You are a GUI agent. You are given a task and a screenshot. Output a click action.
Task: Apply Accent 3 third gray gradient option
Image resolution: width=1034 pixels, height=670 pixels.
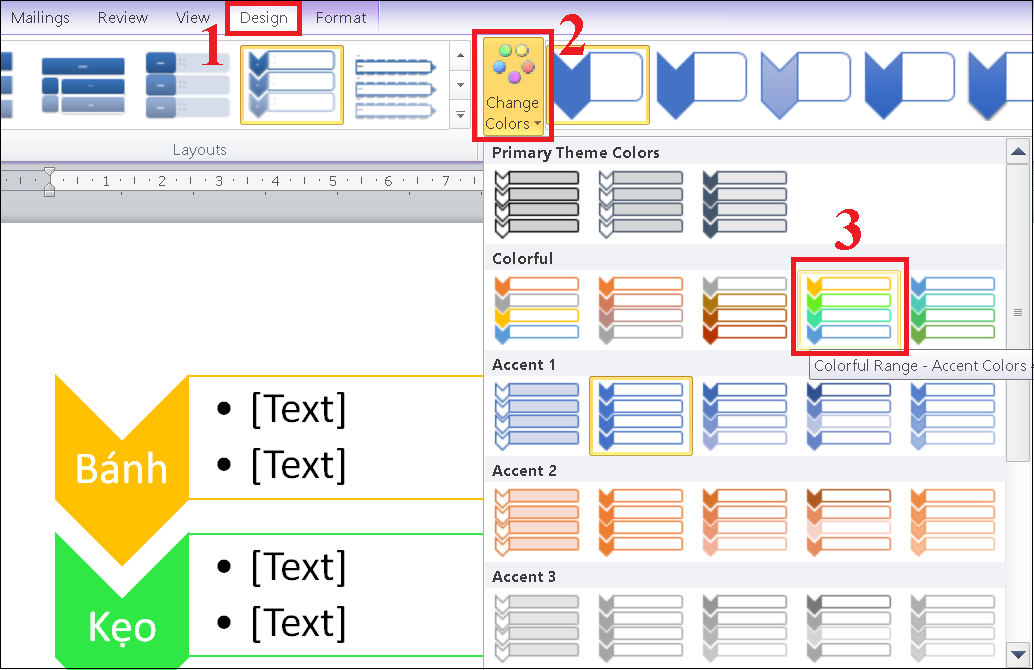[x=745, y=628]
